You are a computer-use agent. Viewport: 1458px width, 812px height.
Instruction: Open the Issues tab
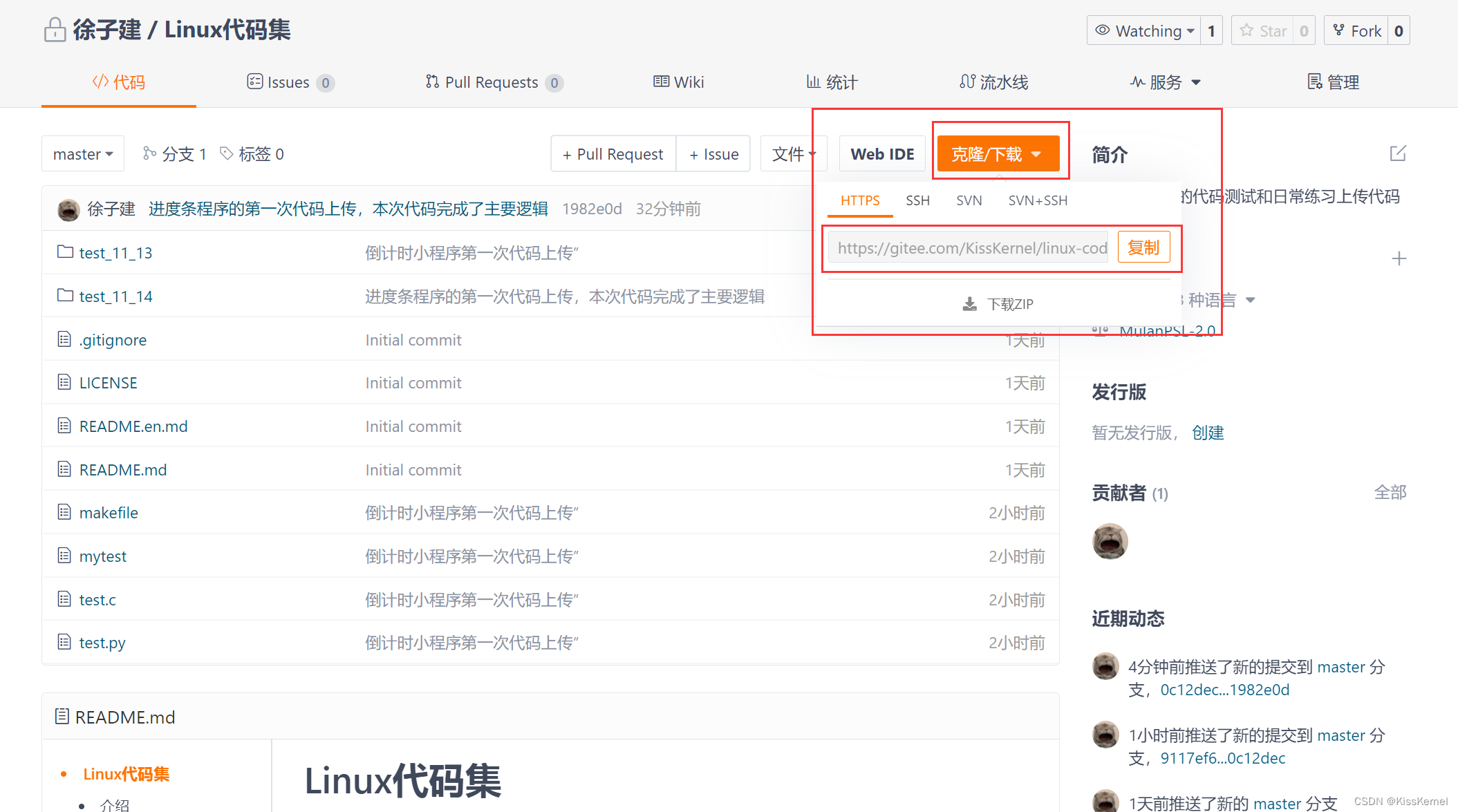point(290,82)
